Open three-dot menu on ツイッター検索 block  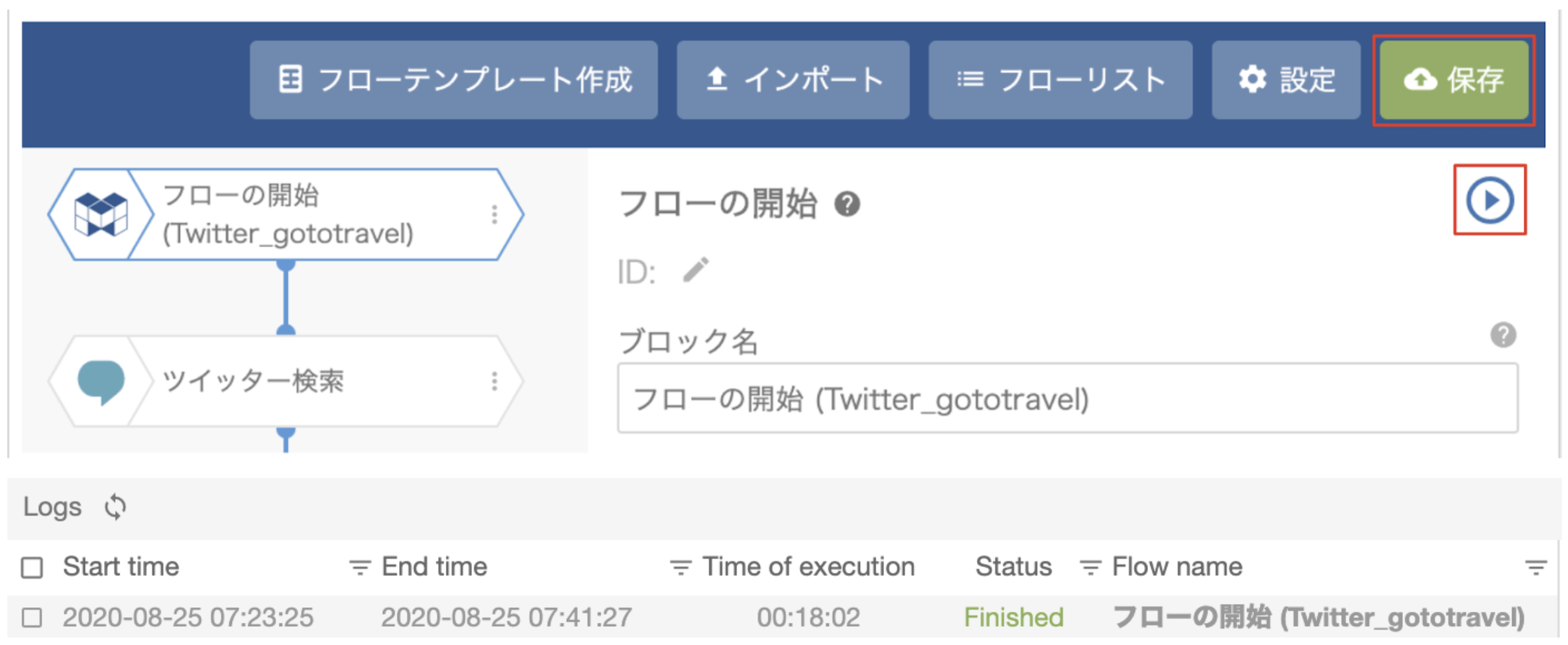coord(495,382)
